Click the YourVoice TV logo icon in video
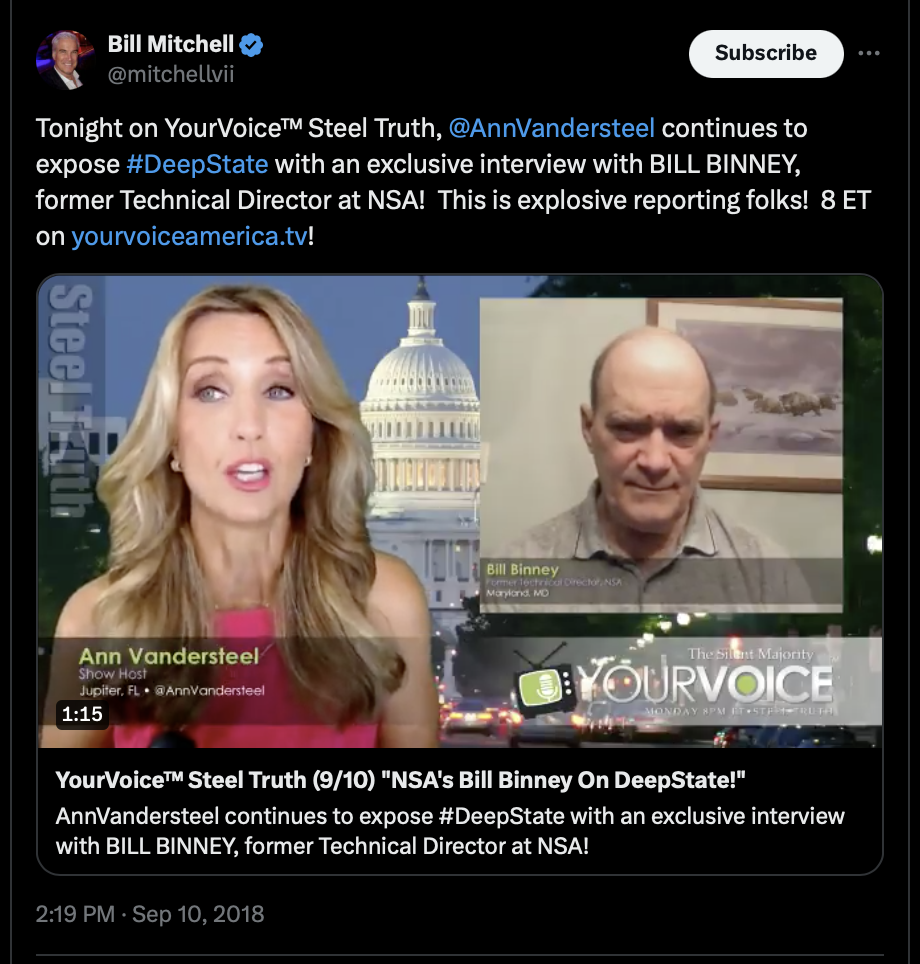Viewport: 920px width, 964px height. pos(545,682)
